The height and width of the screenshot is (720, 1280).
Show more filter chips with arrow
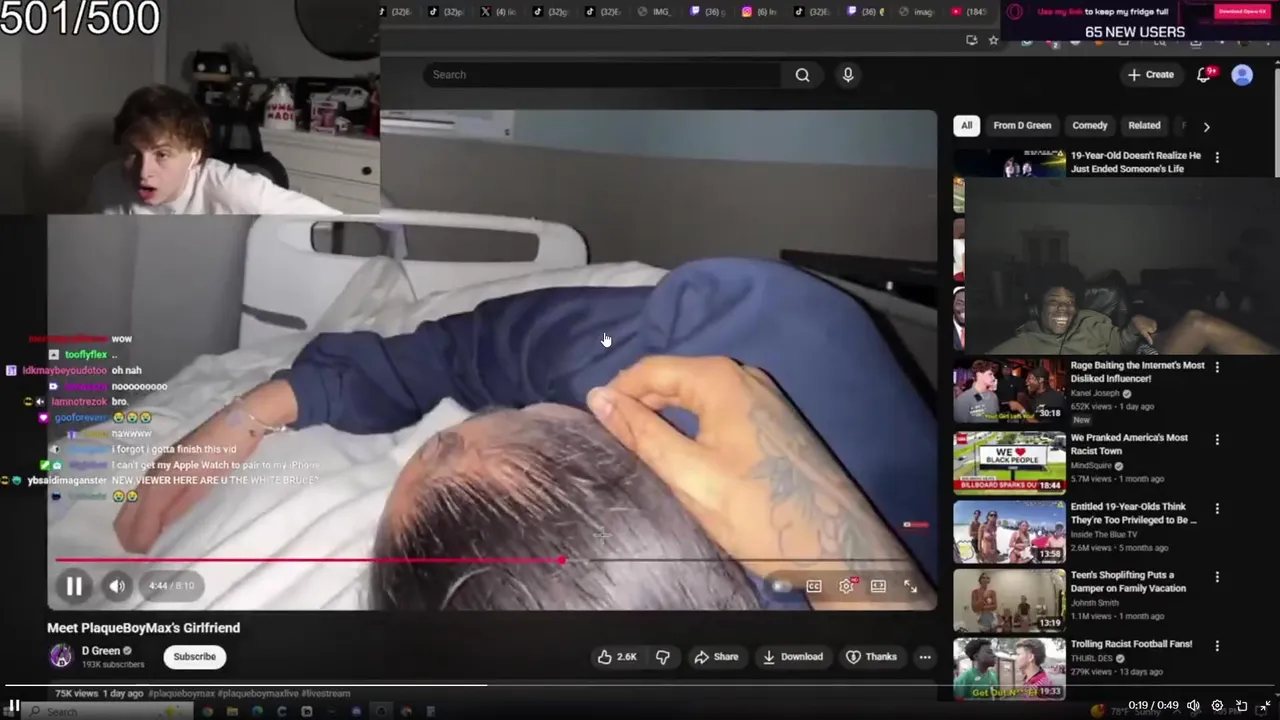1206,127
